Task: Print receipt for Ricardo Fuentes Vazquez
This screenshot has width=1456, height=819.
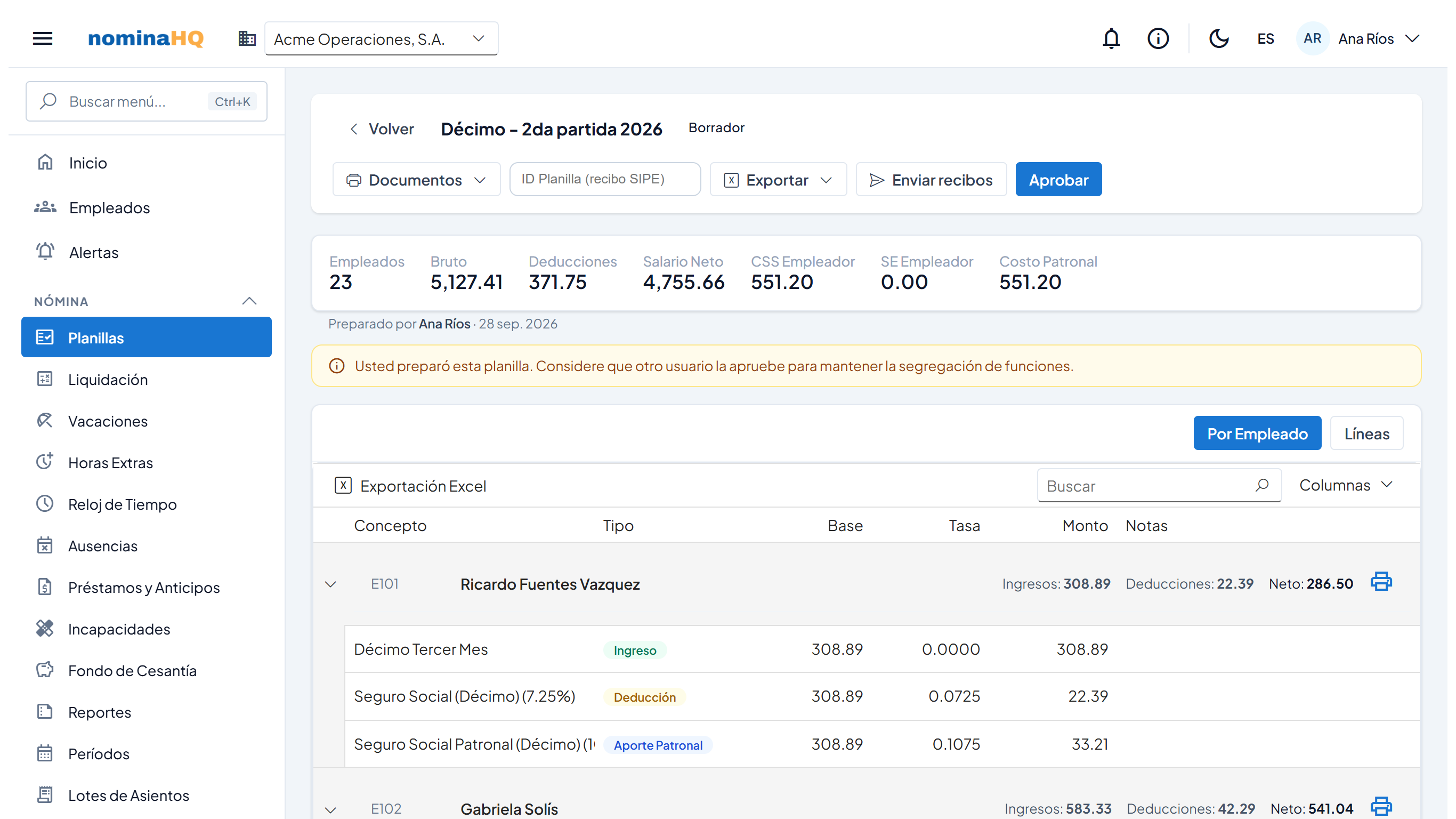Action: 1380,581
